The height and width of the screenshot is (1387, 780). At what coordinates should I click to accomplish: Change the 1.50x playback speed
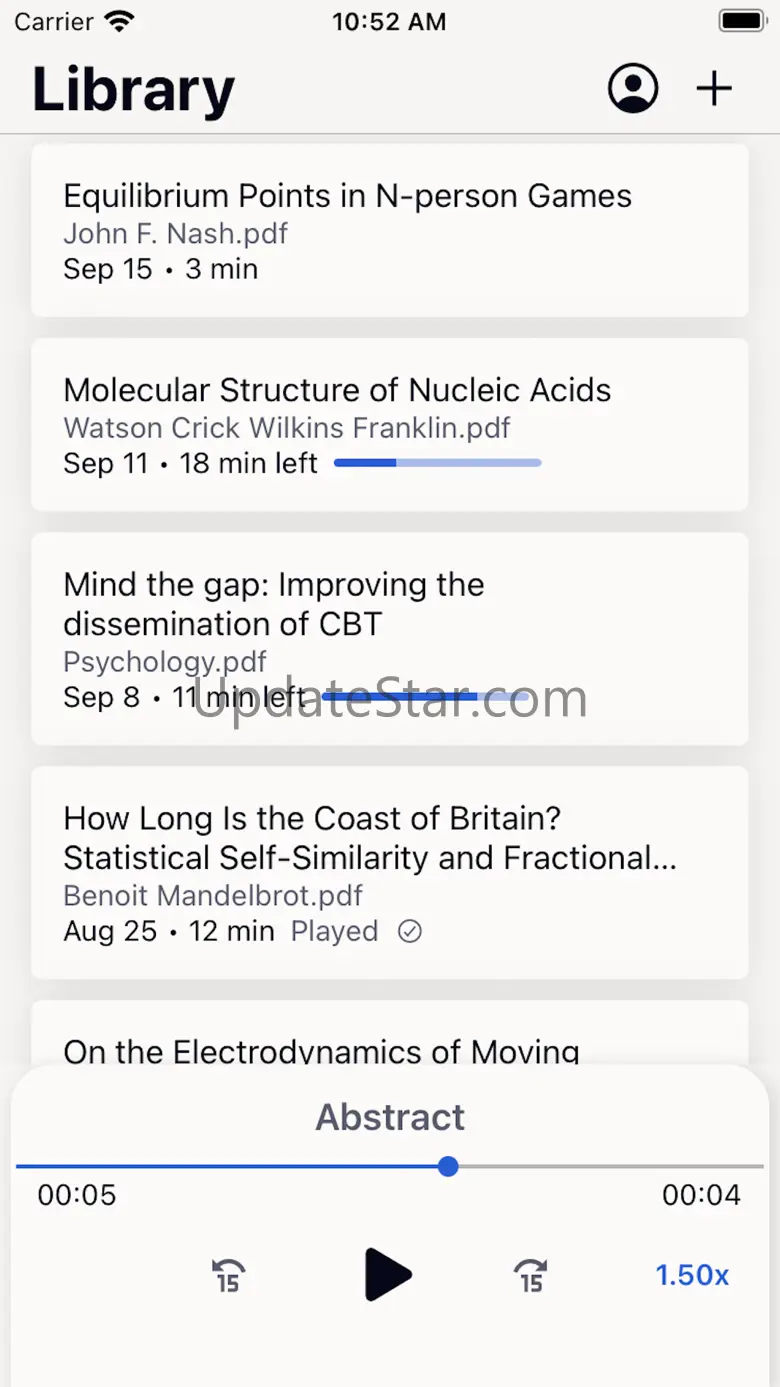click(x=692, y=1275)
